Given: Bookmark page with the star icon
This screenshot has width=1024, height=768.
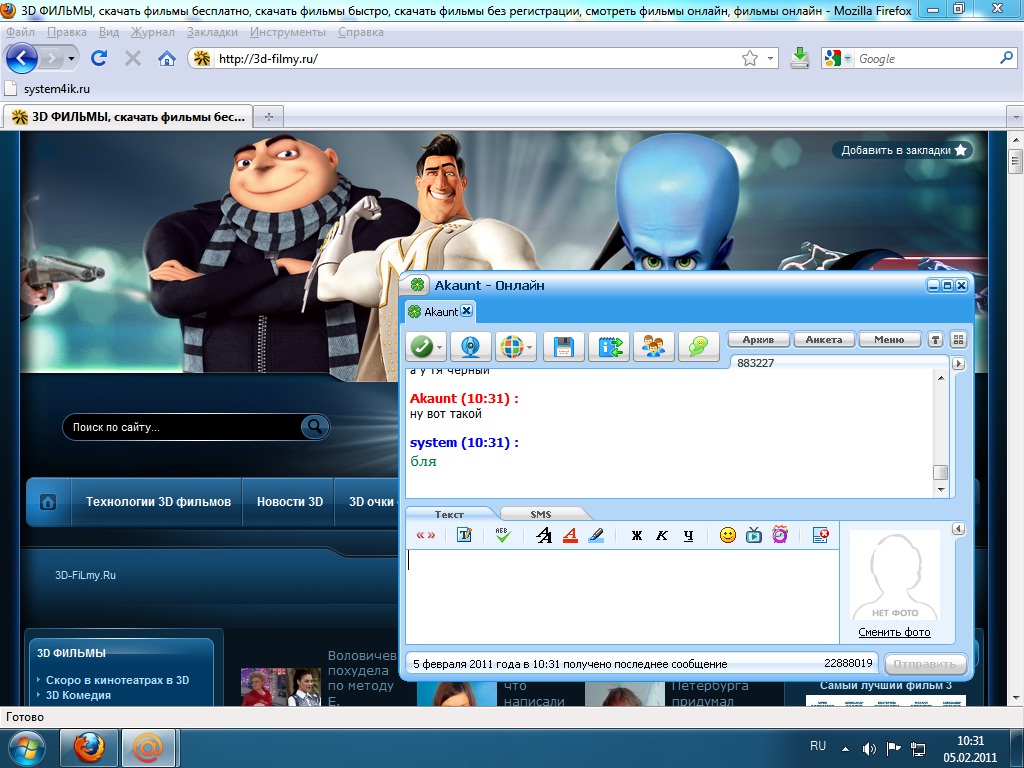Looking at the screenshot, I should 750,58.
